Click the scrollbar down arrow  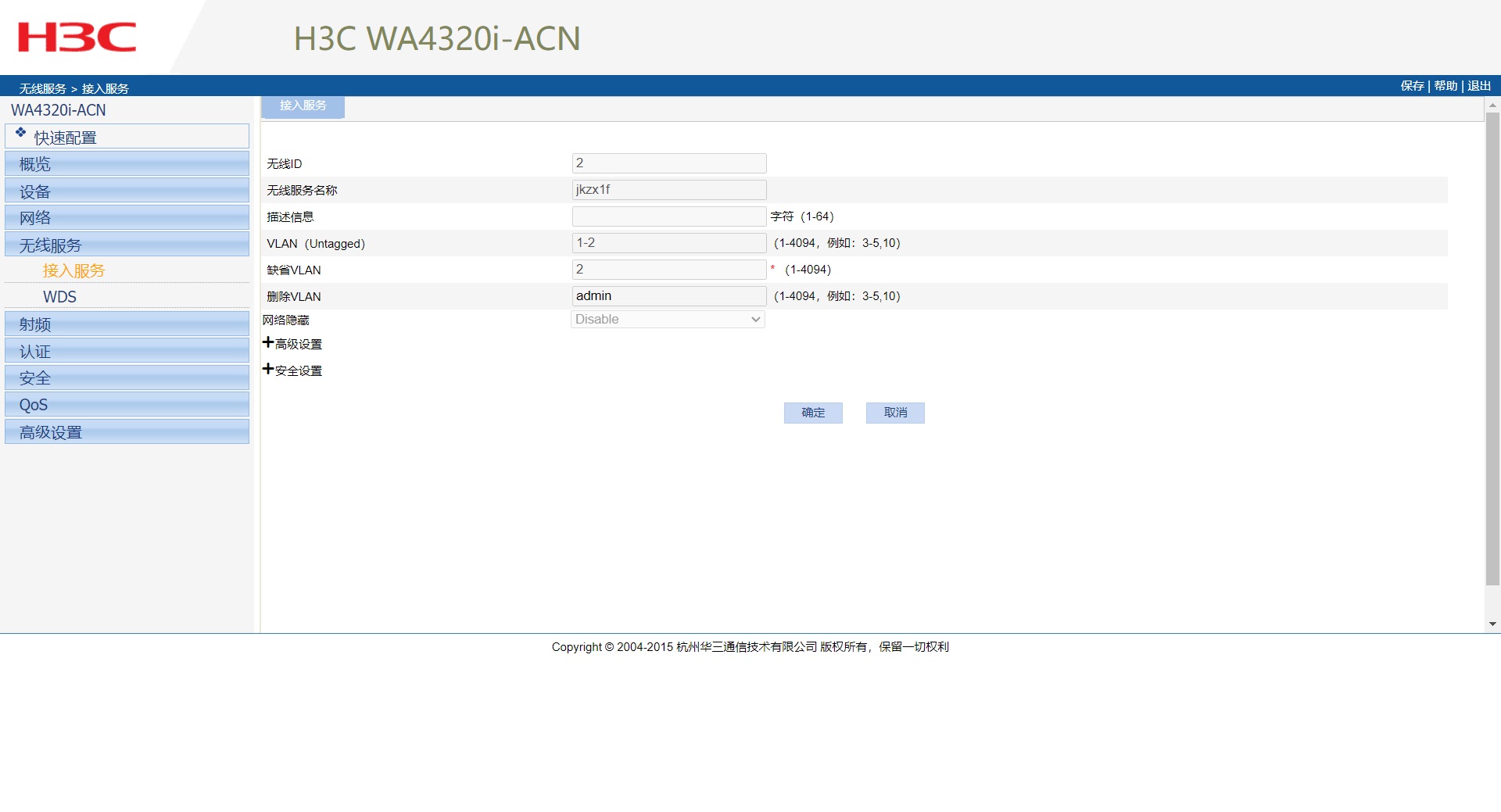coord(1492,624)
